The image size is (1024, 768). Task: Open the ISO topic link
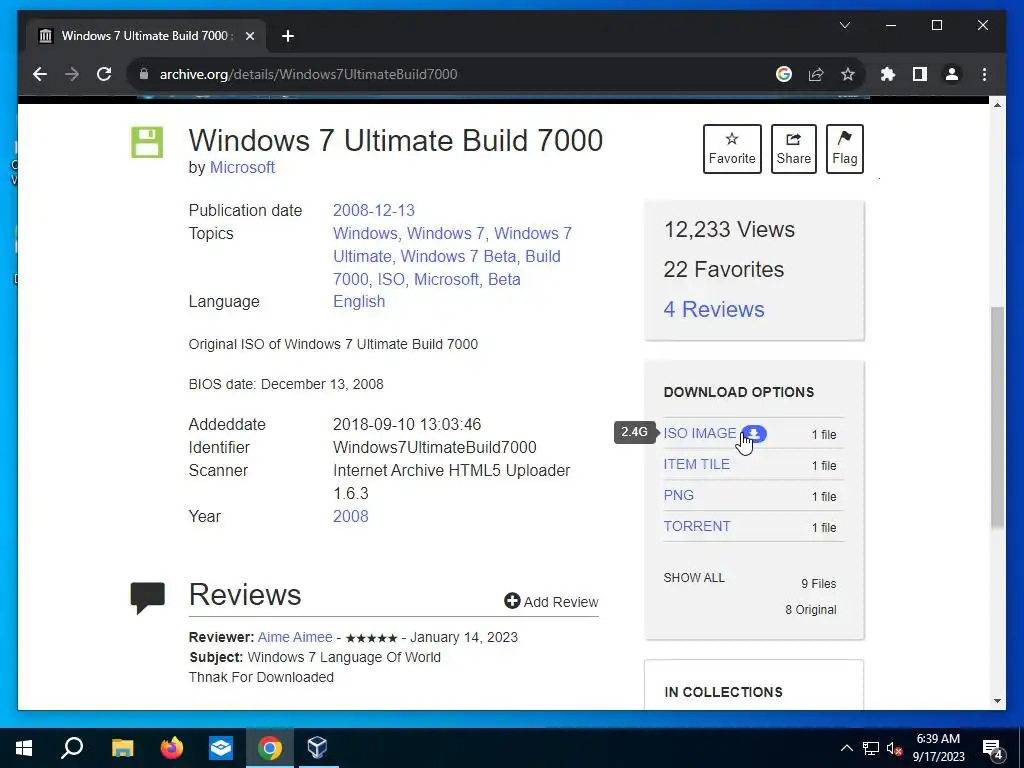click(391, 280)
